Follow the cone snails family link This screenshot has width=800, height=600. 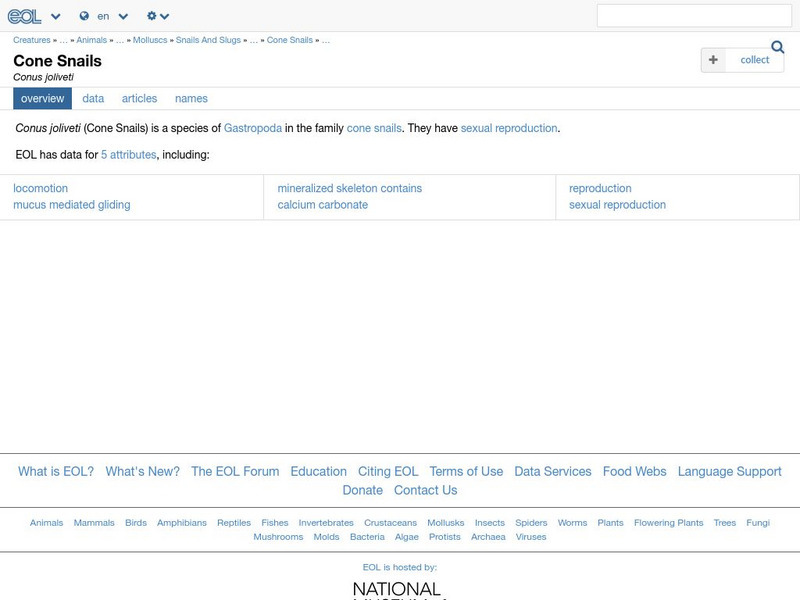[374, 128]
